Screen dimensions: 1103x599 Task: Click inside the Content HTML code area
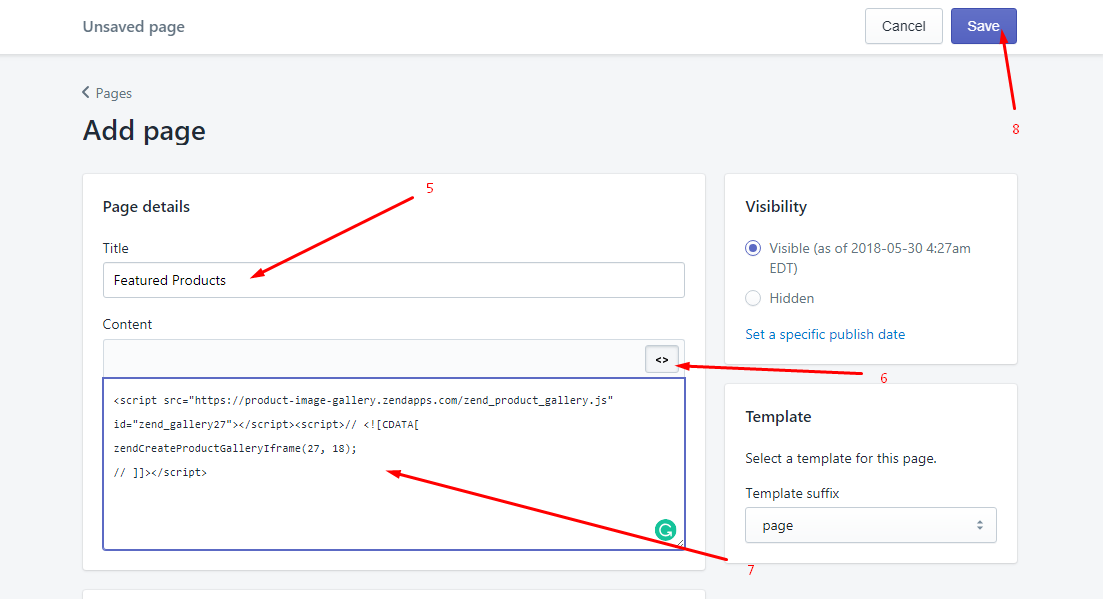[x=394, y=464]
